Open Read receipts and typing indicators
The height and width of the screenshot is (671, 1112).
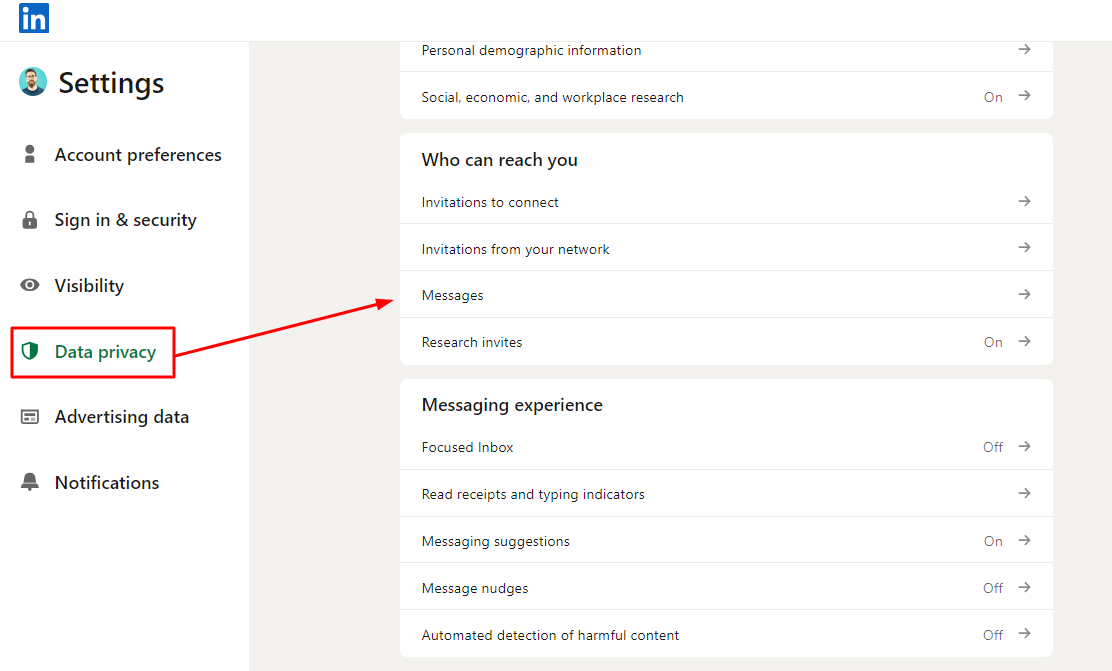click(533, 494)
